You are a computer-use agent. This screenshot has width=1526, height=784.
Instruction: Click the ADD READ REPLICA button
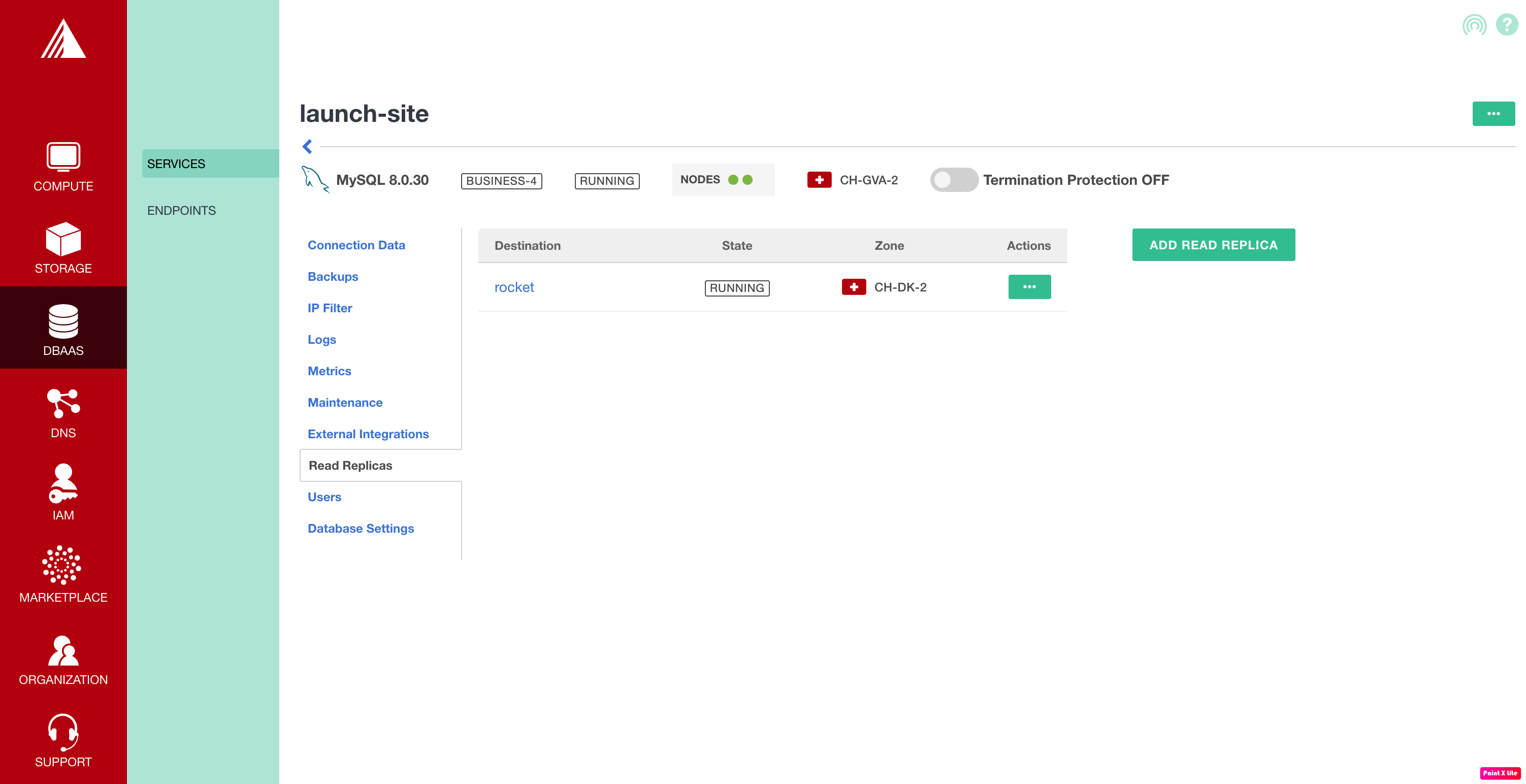pyautogui.click(x=1213, y=245)
